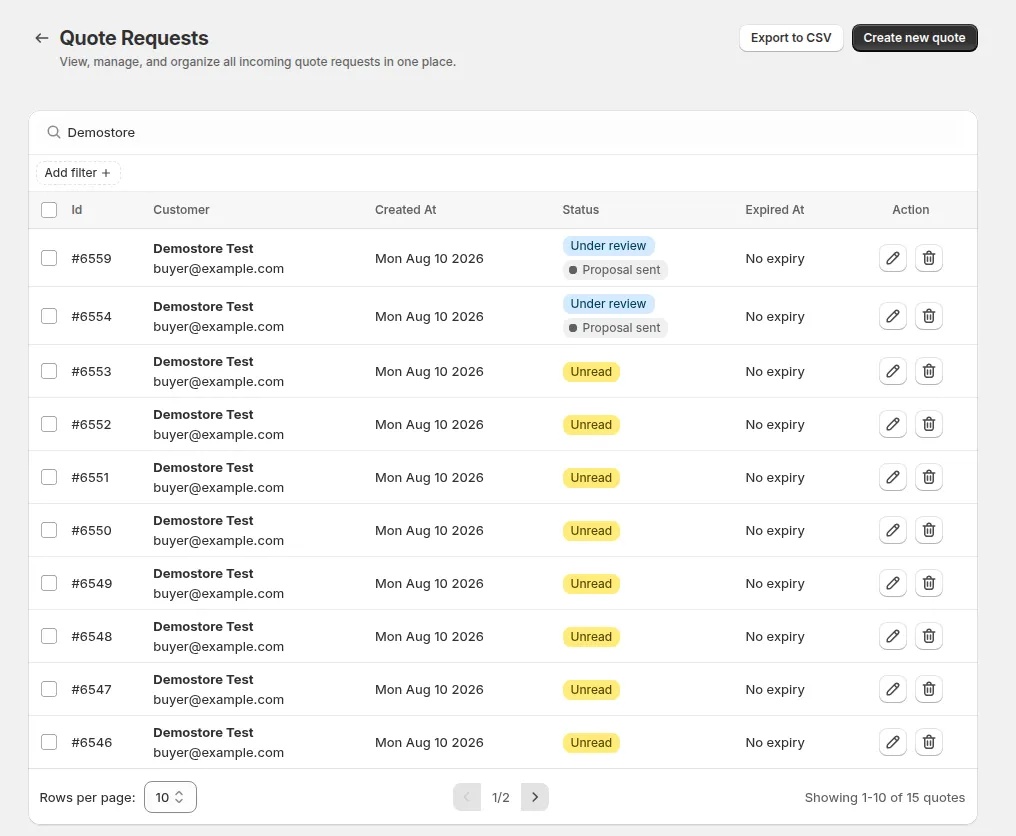The image size is (1016, 836).
Task: Delete quote #6554 with the trash icon
Action: (929, 316)
